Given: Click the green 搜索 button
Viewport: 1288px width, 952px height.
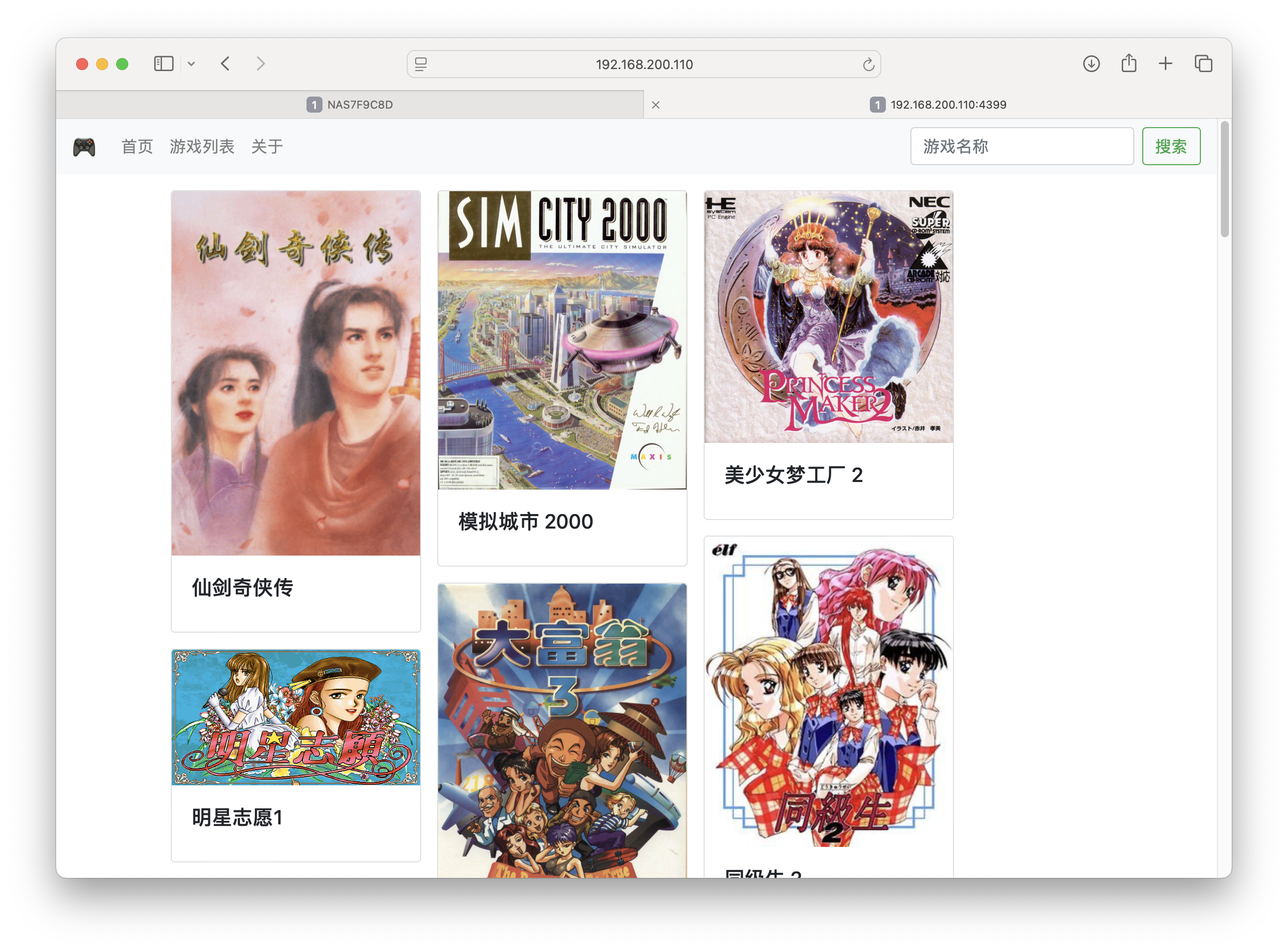Looking at the screenshot, I should pyautogui.click(x=1171, y=146).
